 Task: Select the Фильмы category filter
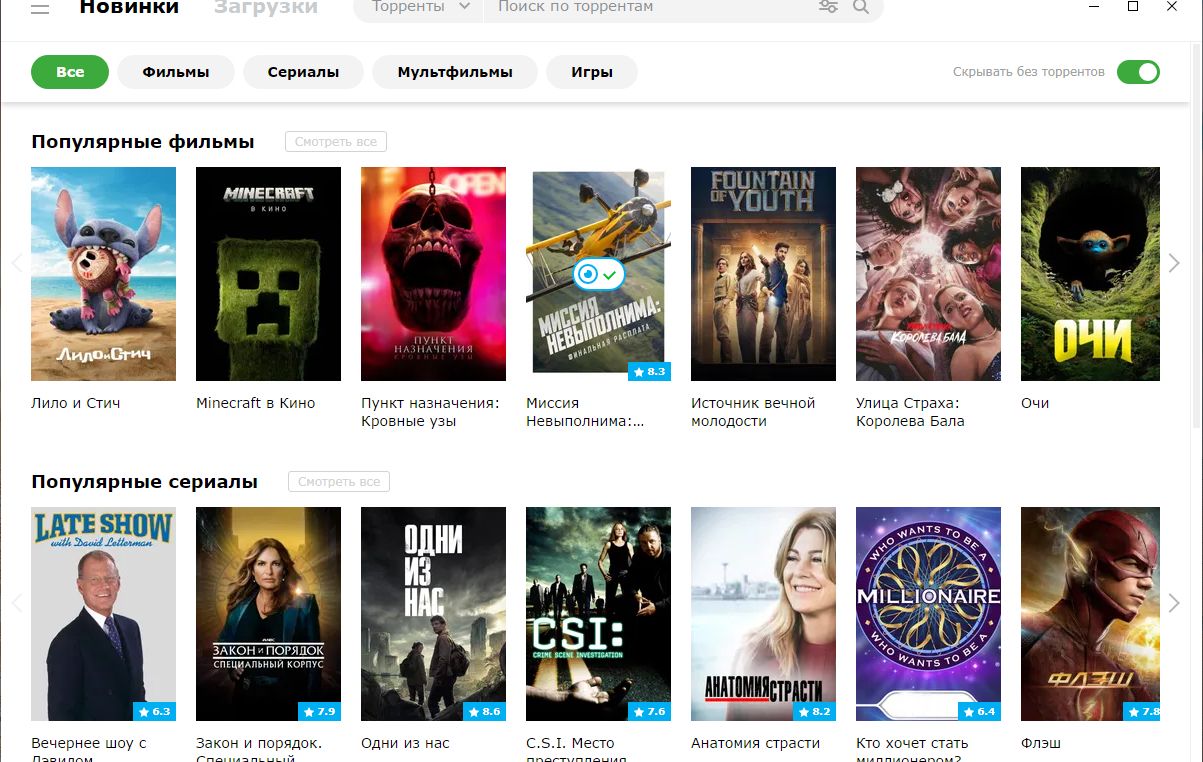pos(176,72)
